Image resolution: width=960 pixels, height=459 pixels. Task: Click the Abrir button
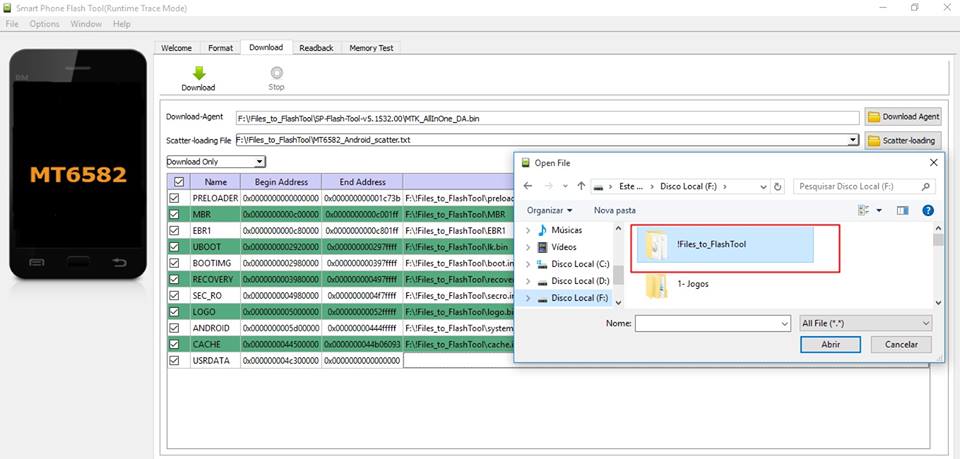(830, 345)
